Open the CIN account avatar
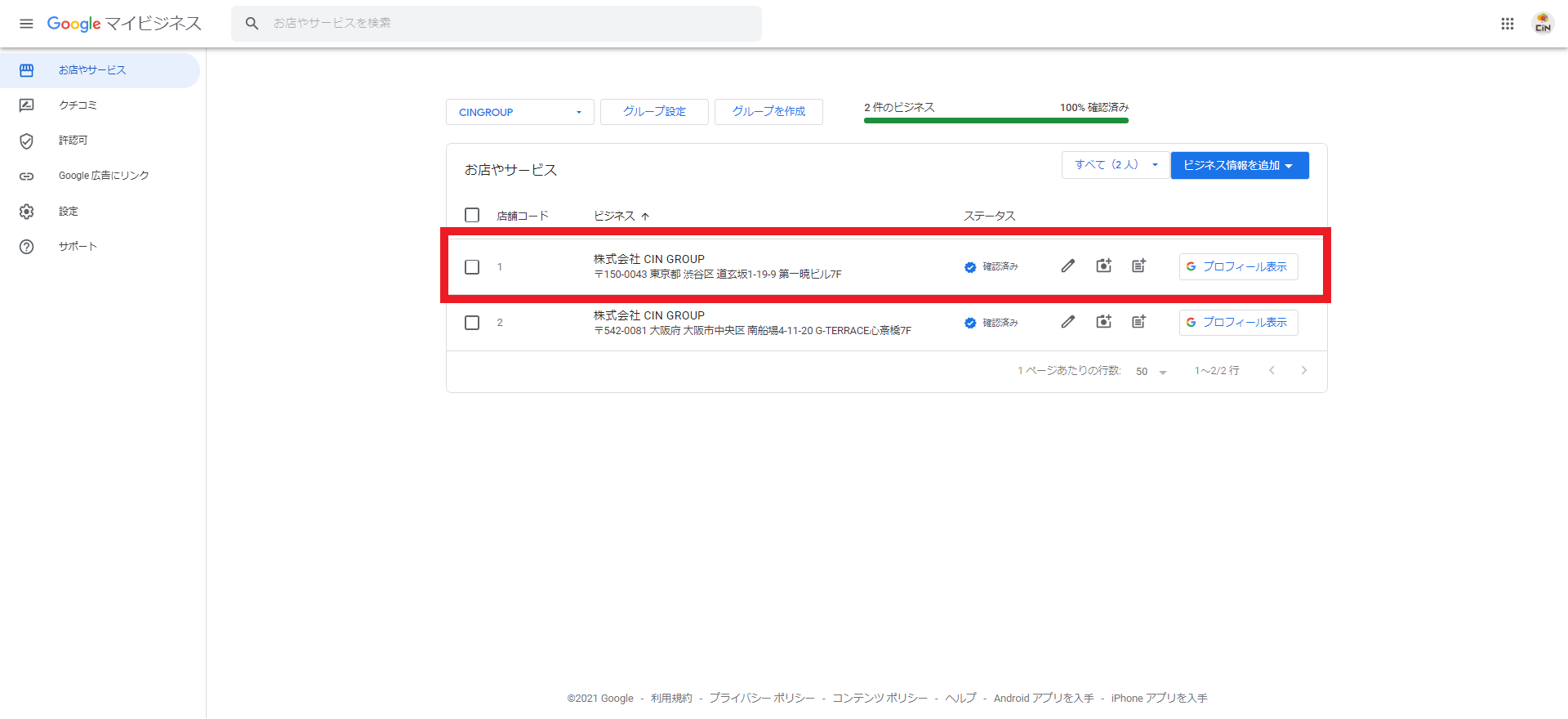 tap(1543, 24)
